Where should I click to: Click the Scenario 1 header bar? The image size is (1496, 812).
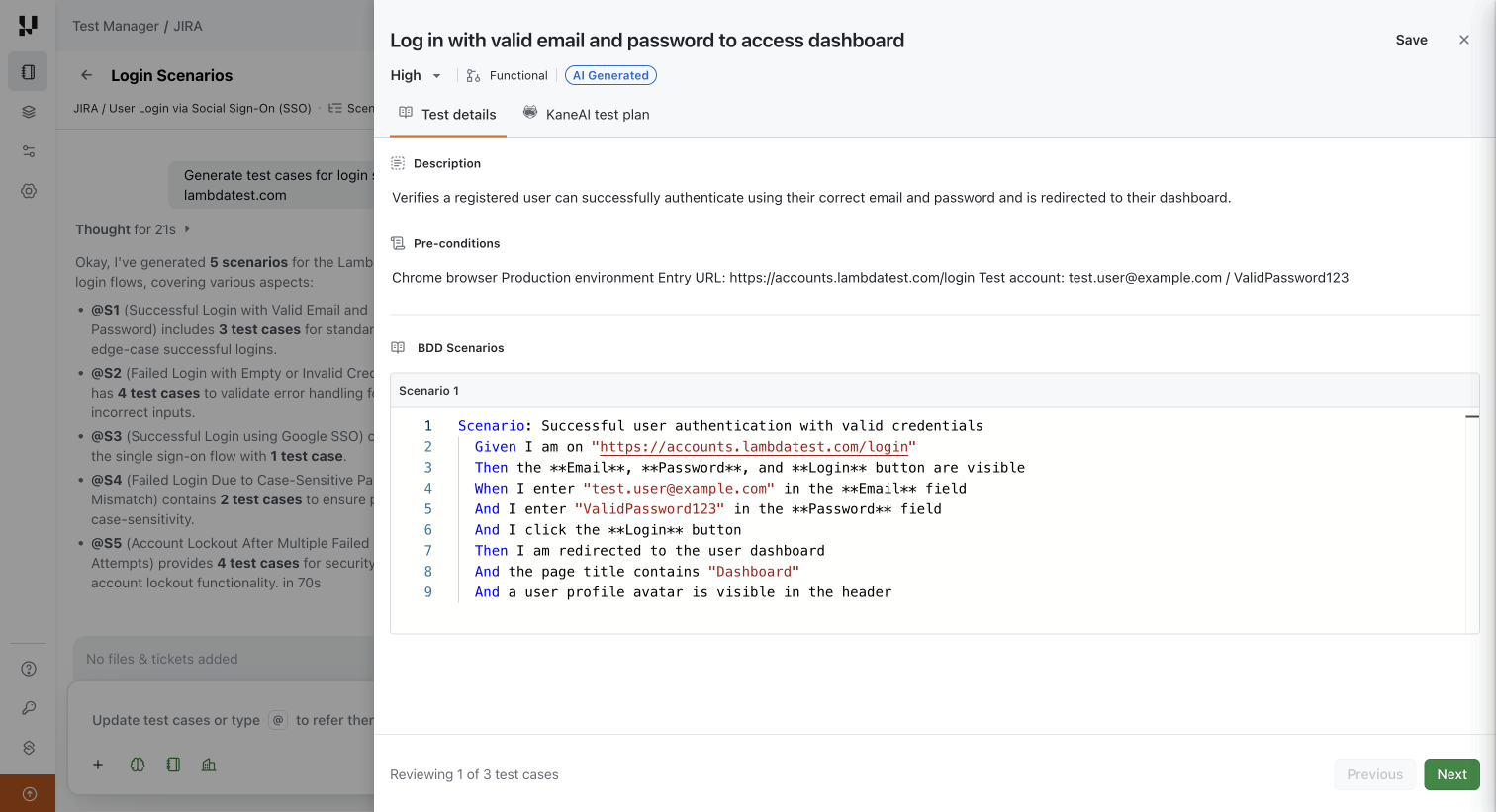934,391
